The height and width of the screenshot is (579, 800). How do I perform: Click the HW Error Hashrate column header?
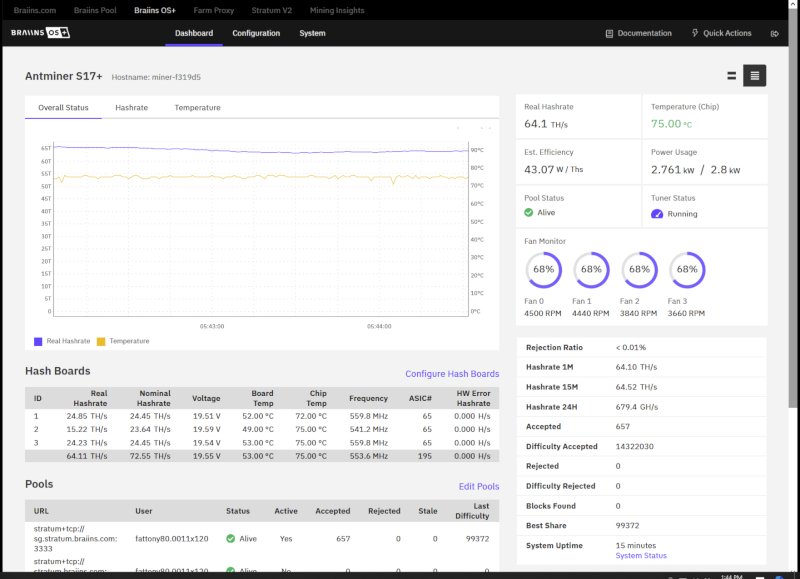(473, 398)
